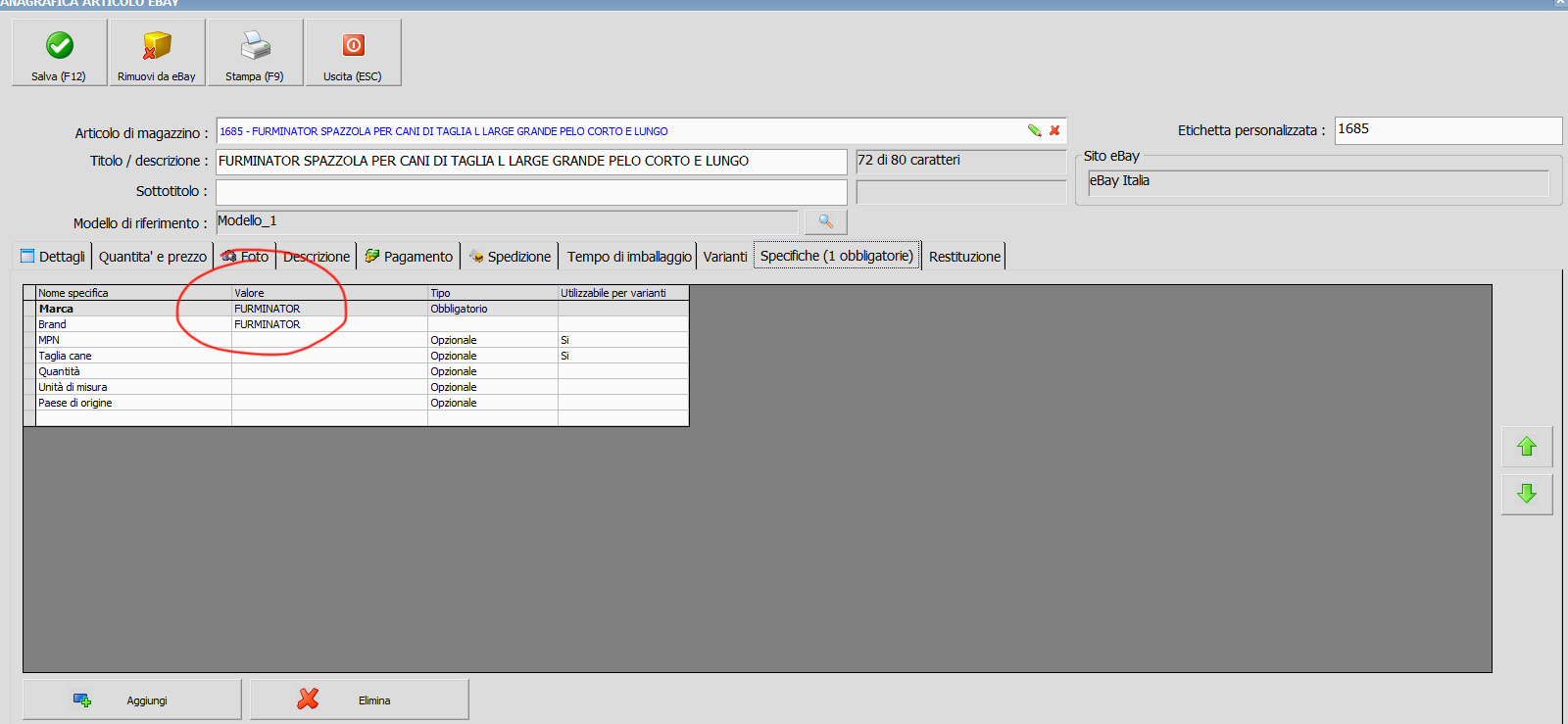
Task: Open the Dettagli tab
Action: coord(53,257)
